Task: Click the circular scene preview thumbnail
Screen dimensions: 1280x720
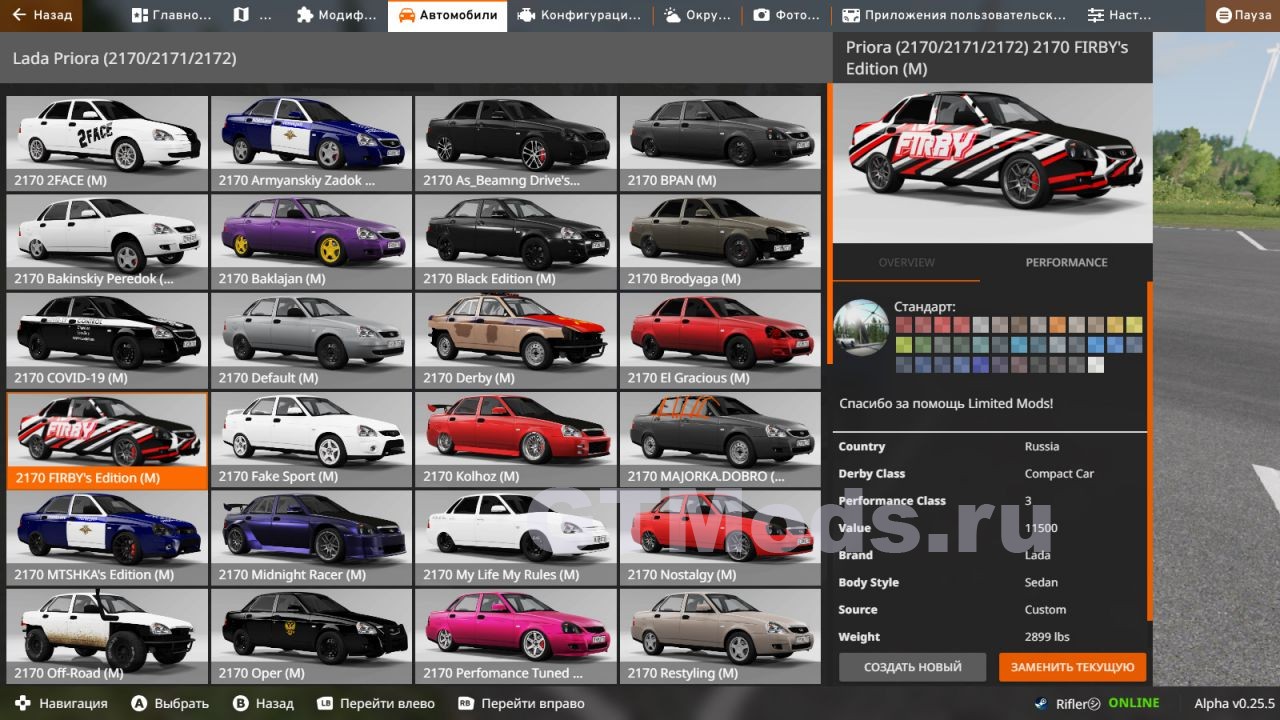Action: point(861,328)
